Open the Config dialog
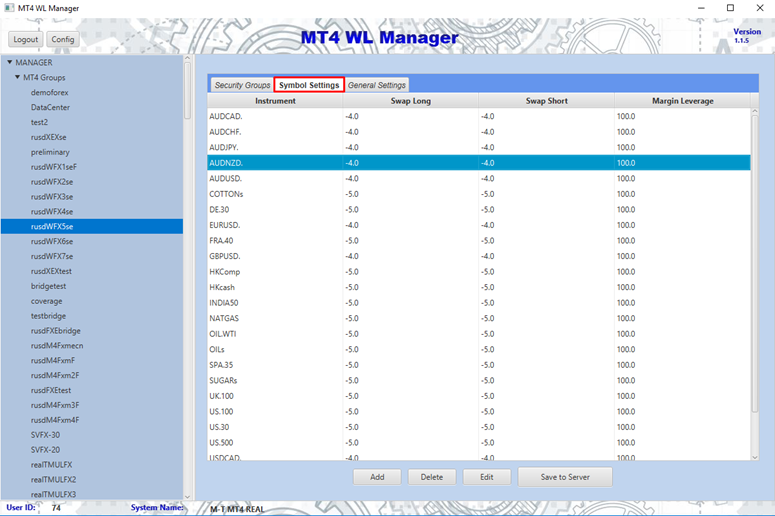 pyautogui.click(x=63, y=40)
